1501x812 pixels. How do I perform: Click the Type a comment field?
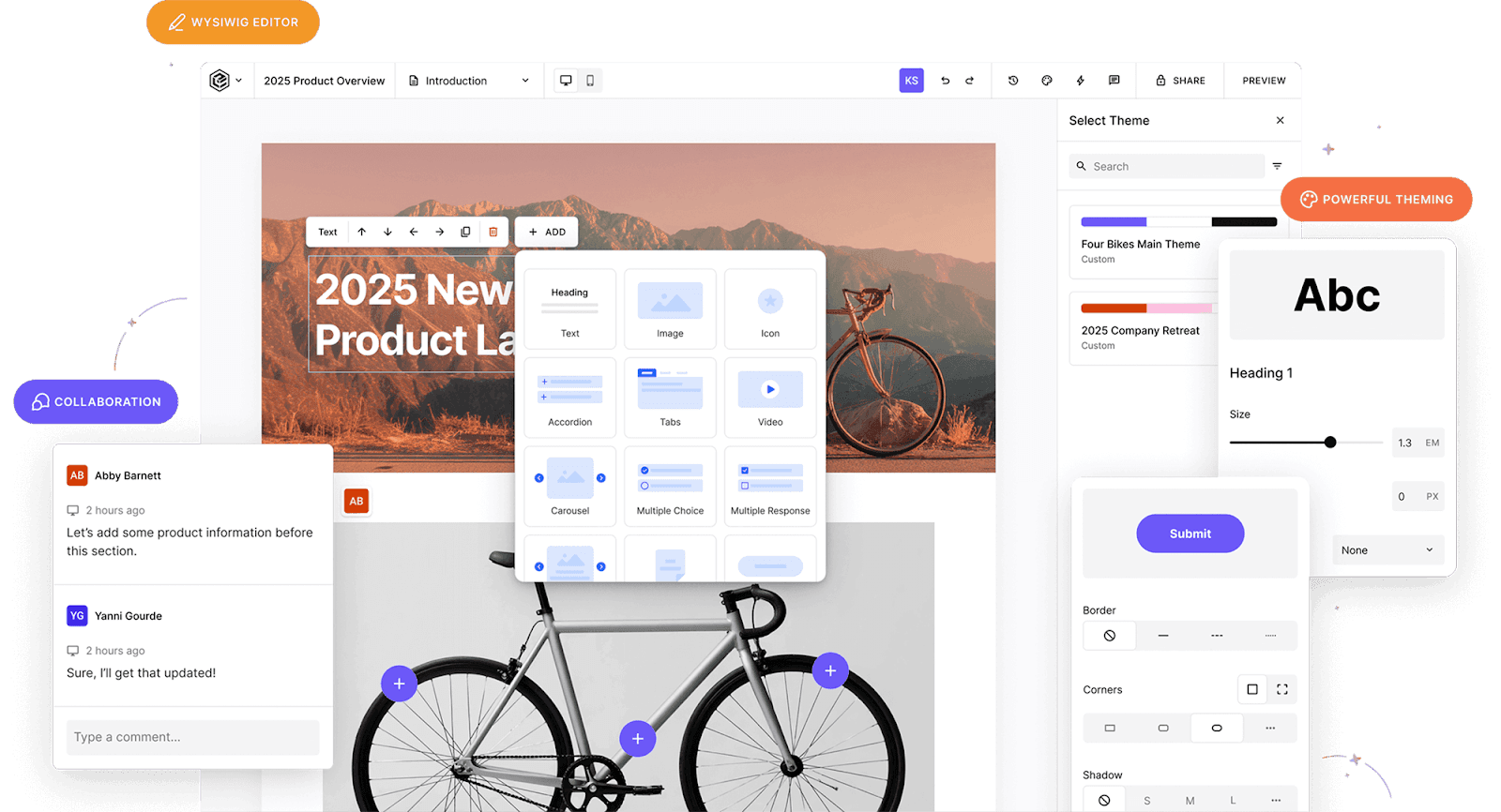(x=192, y=737)
